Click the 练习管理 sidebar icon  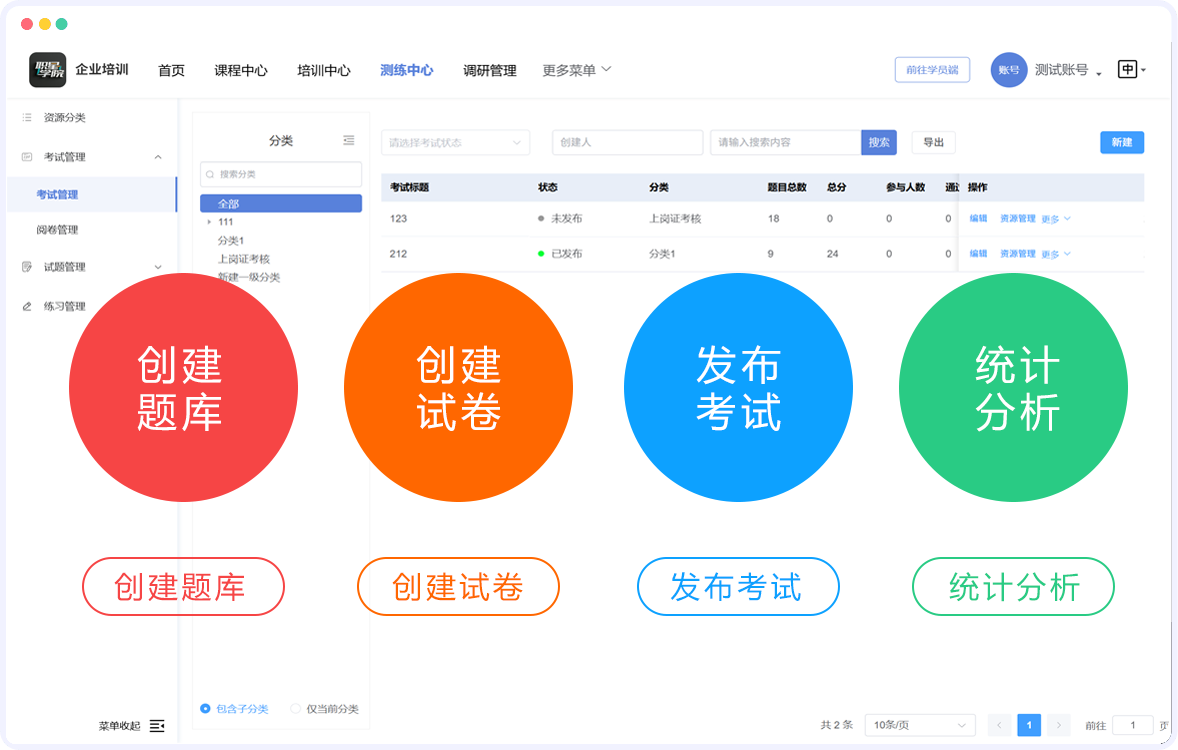pyautogui.click(x=25, y=307)
